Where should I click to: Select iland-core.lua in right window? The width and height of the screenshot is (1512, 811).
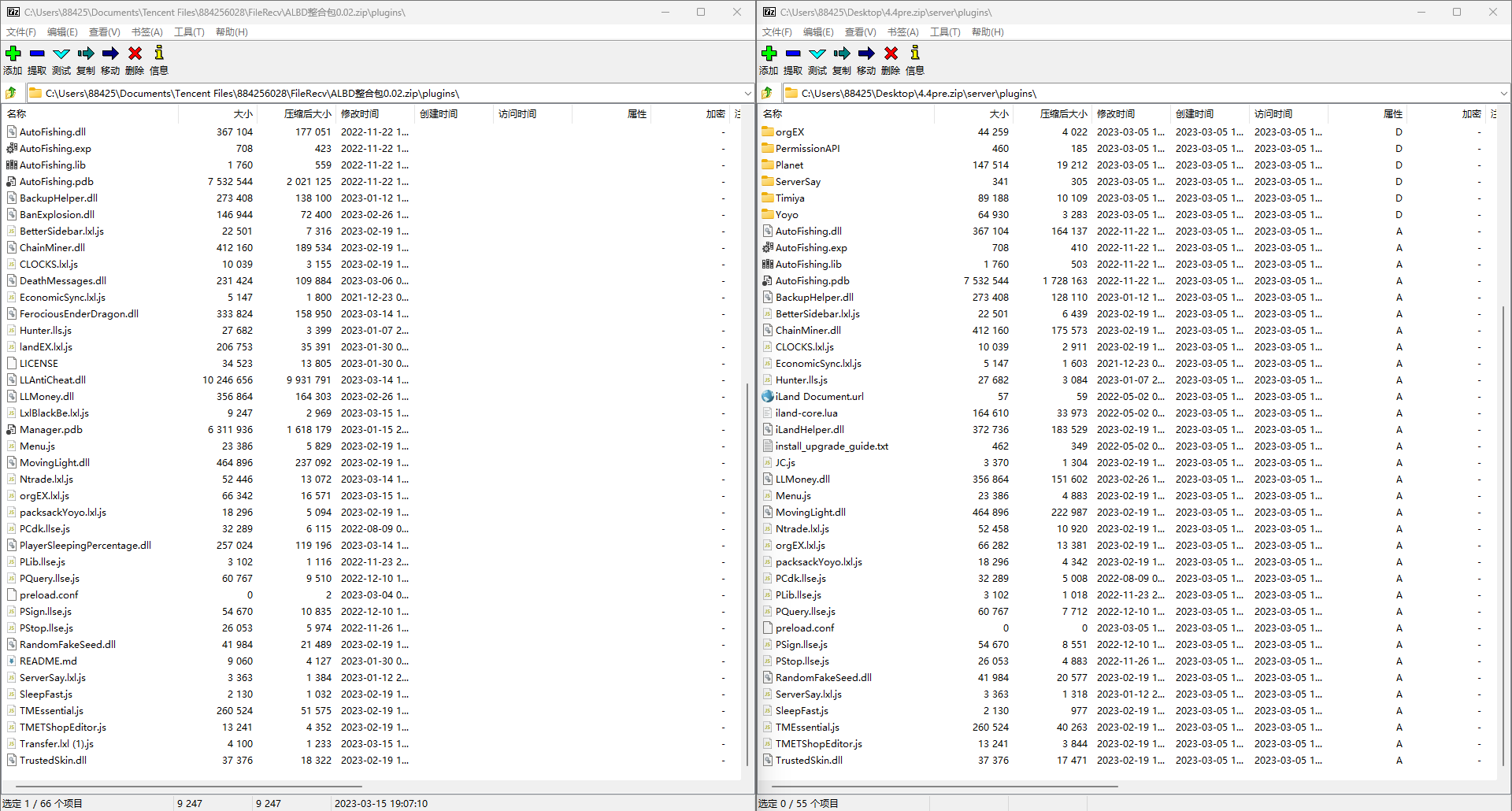(x=806, y=413)
